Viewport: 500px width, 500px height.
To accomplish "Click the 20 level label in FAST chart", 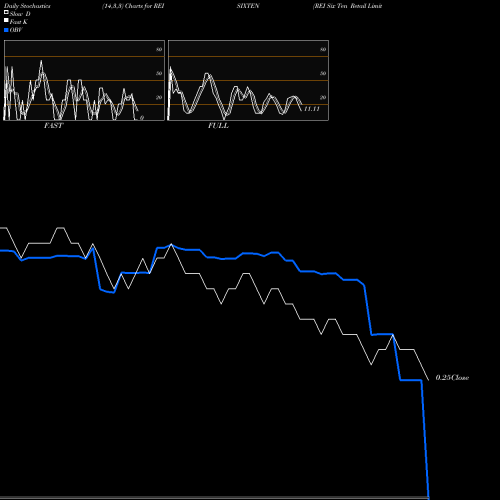I will pyautogui.click(x=159, y=97).
